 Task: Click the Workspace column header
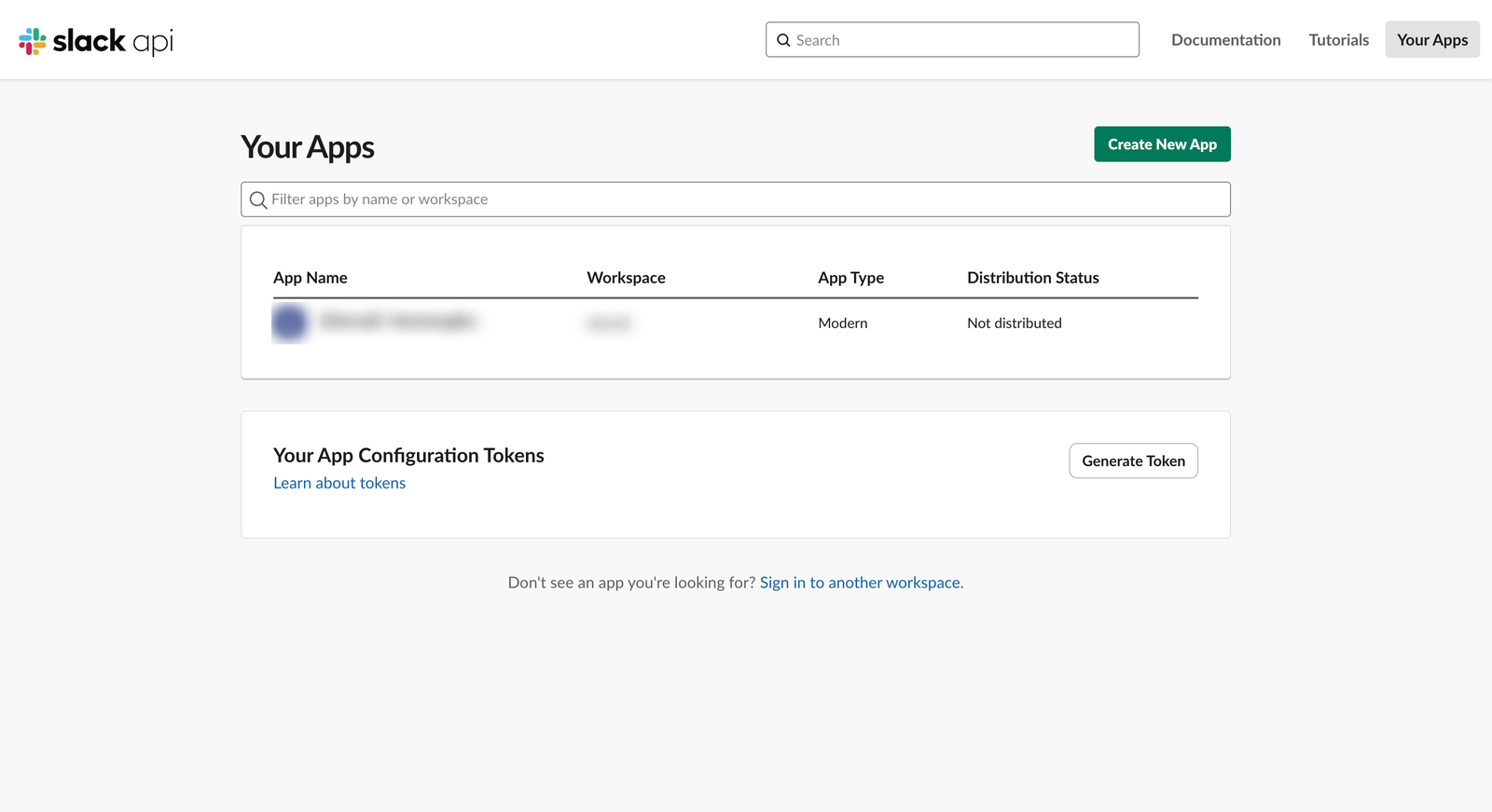click(627, 278)
